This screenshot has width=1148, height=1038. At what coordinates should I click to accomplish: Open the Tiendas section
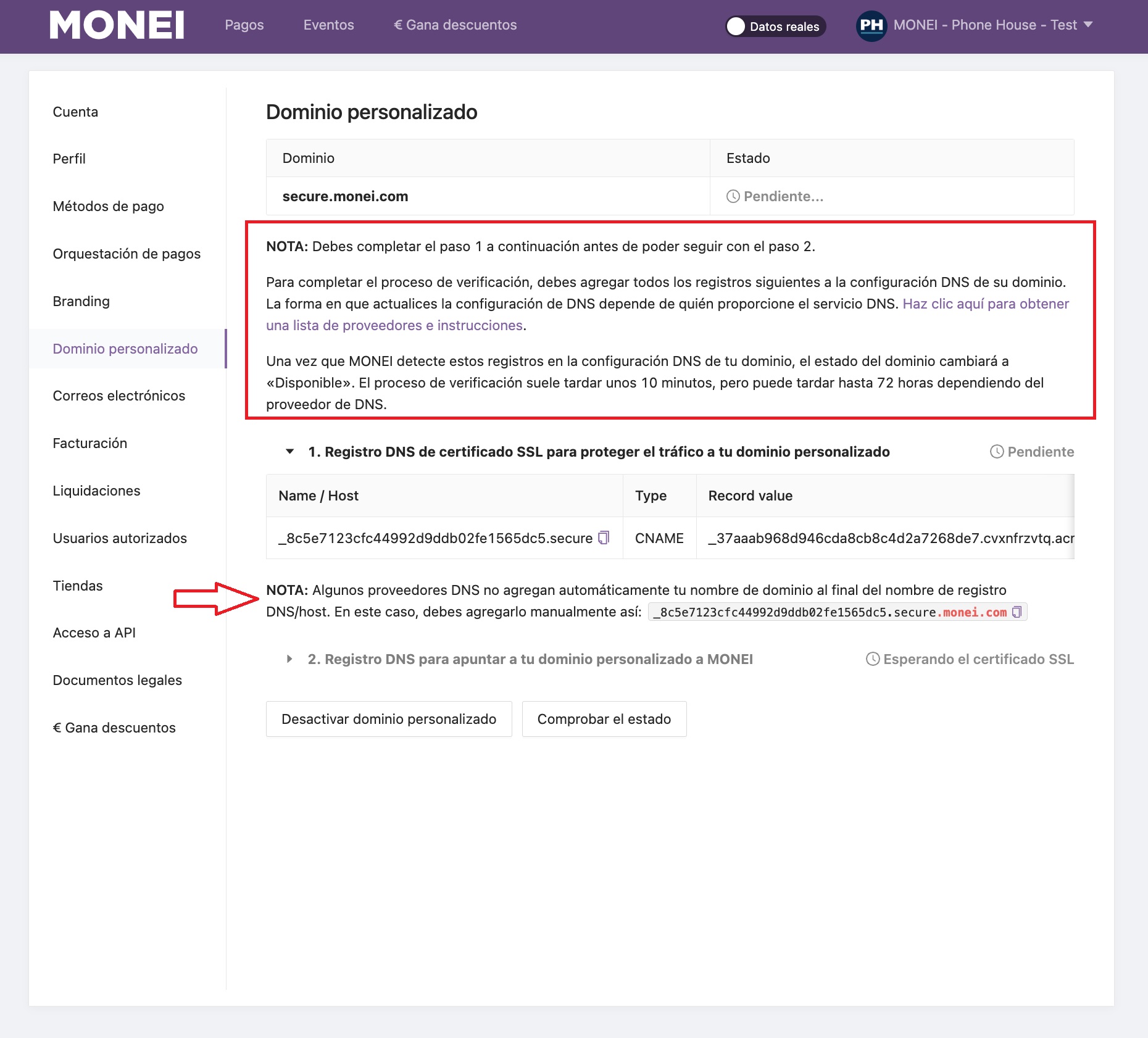[x=78, y=586]
